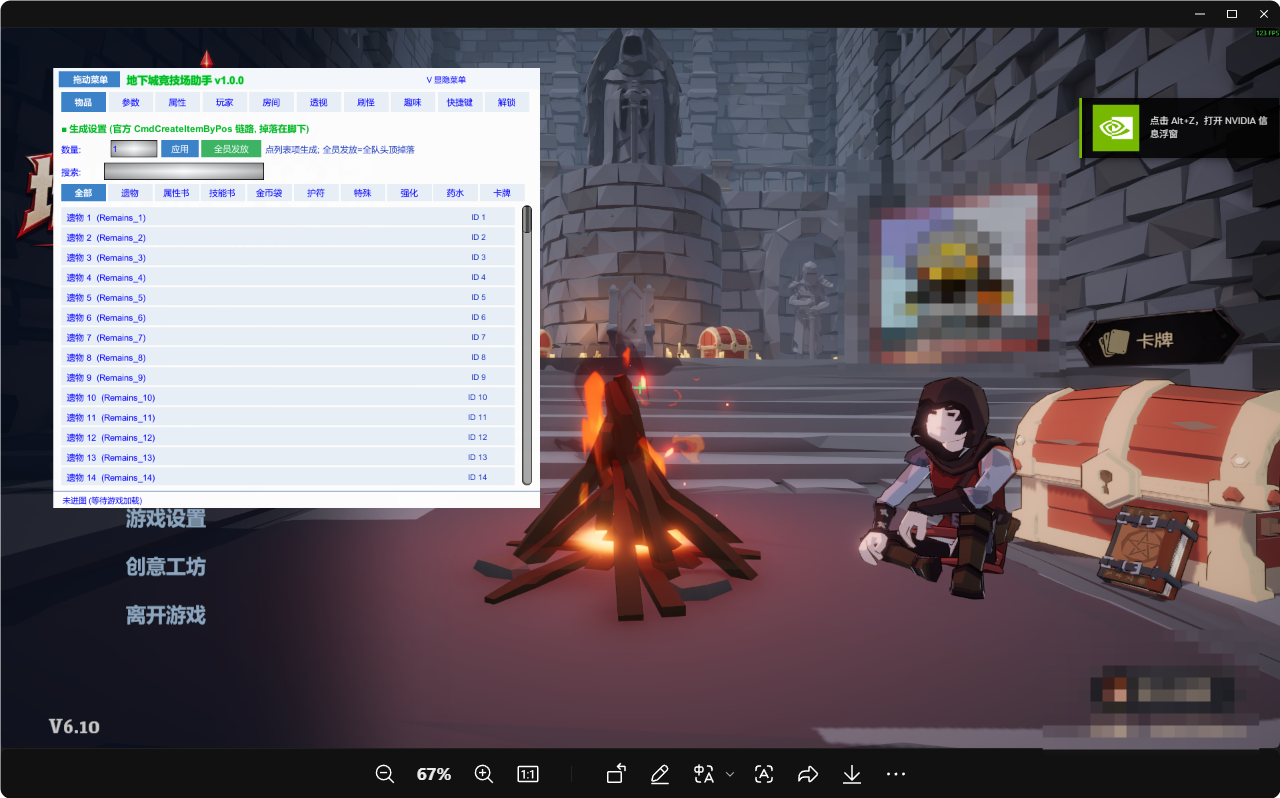1280x798 pixels.
Task: Expand the translate options dropdown arrow
Action: coord(730,774)
